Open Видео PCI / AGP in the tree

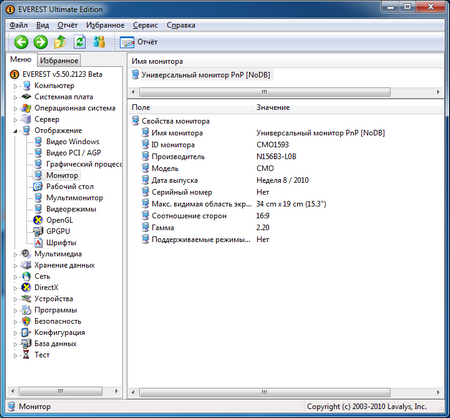click(73, 153)
